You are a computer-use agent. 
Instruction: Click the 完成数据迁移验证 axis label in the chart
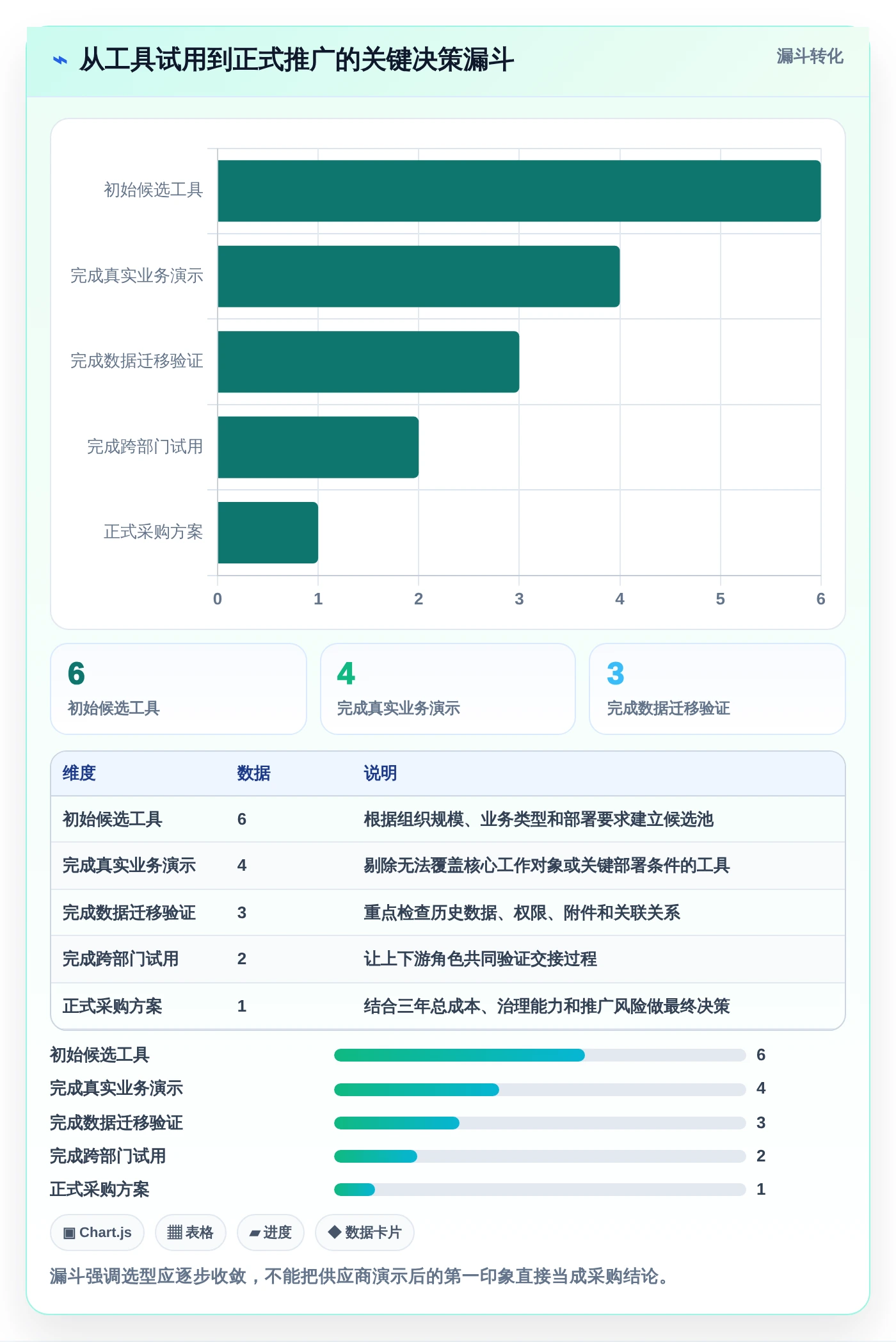(x=137, y=361)
